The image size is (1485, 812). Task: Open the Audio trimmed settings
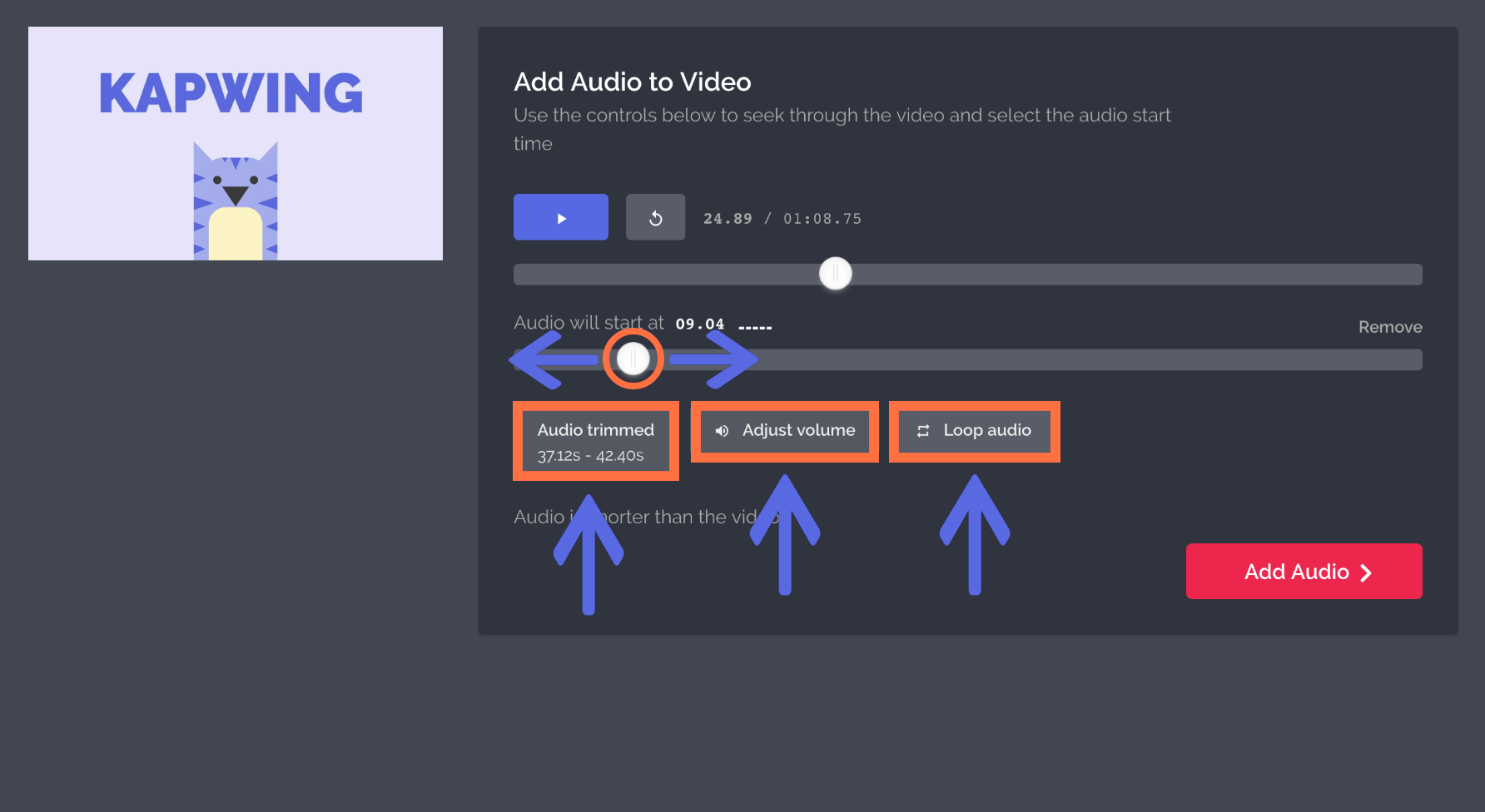coord(595,441)
